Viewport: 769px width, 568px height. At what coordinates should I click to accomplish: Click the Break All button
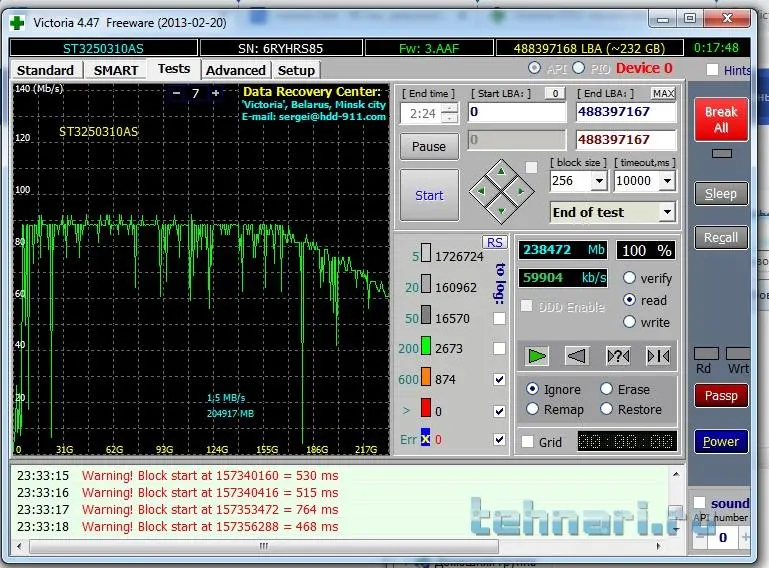(720, 120)
